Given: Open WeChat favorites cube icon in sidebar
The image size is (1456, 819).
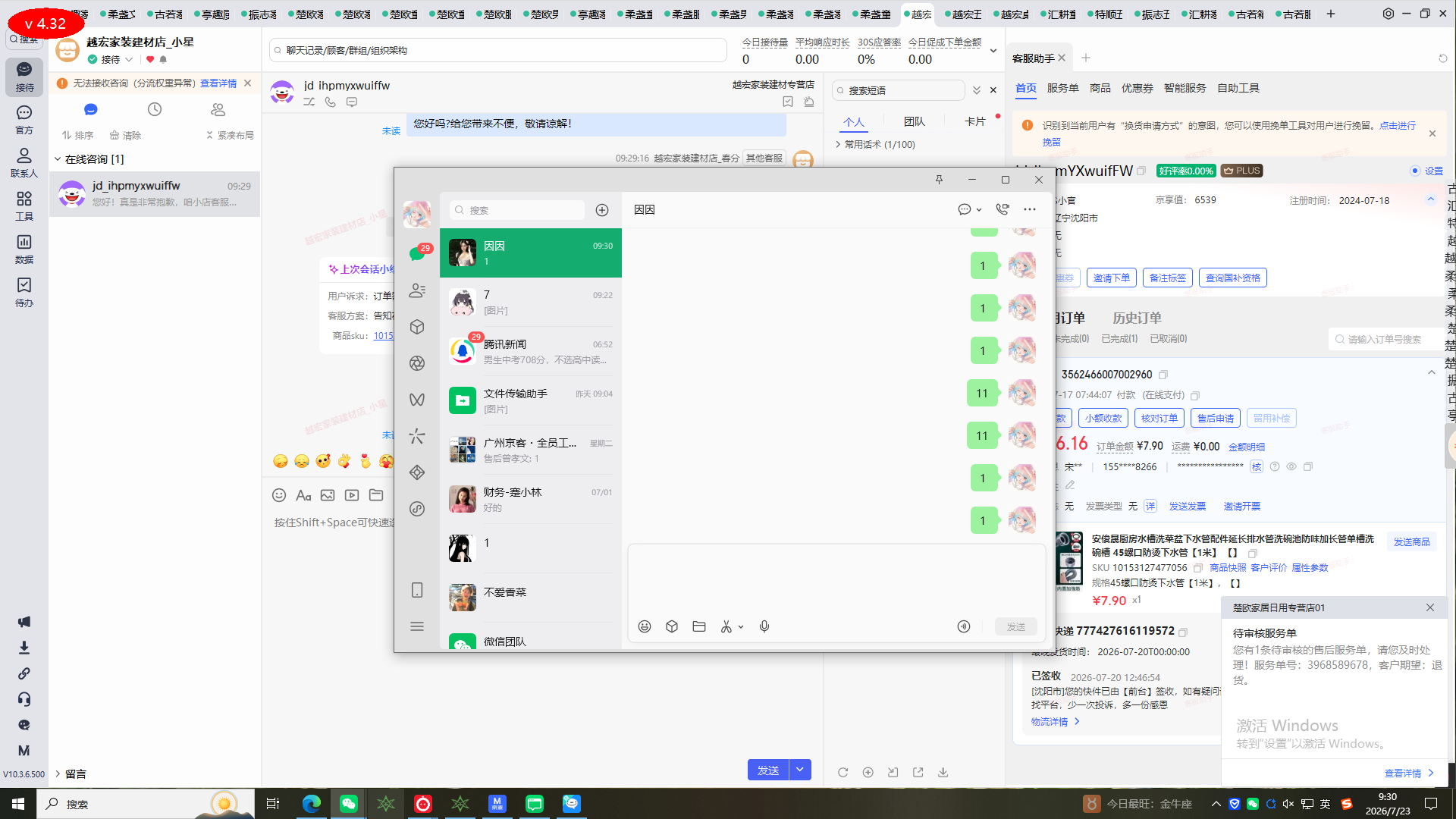Looking at the screenshot, I should click(417, 327).
